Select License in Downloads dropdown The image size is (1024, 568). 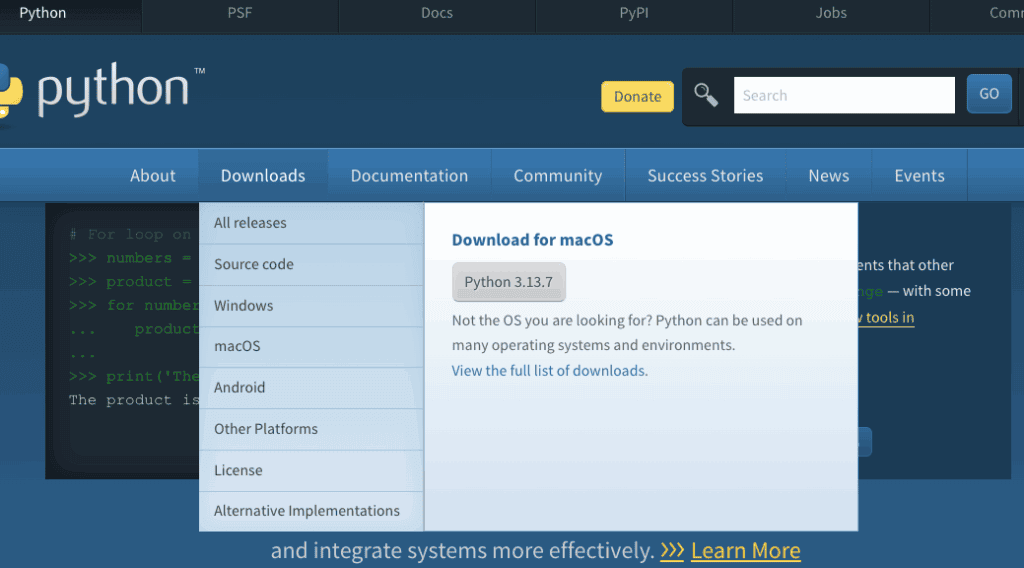pos(312,470)
